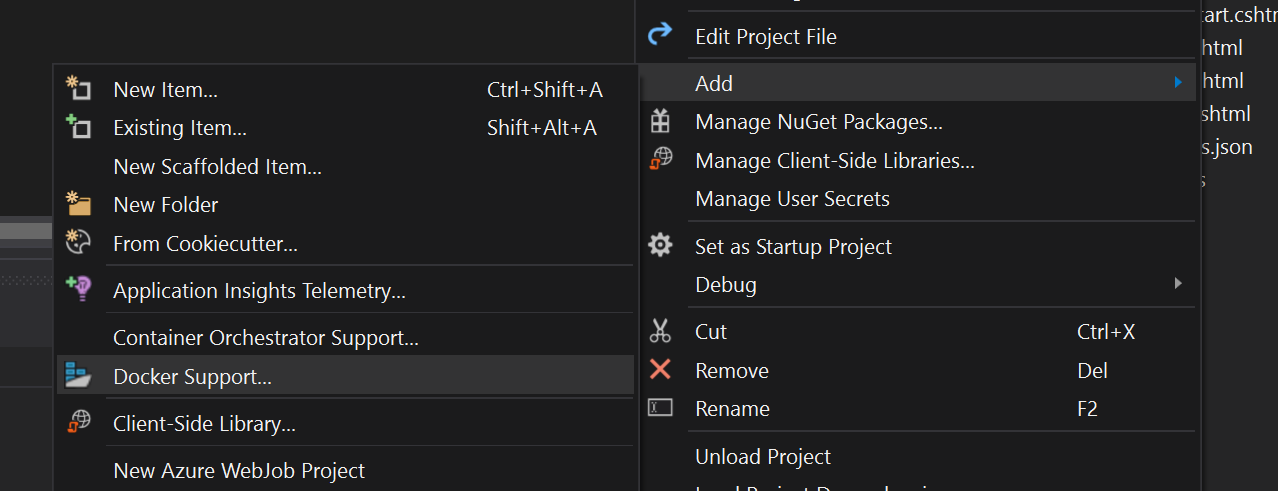Click the Client-Side Library globe icon
Image resolution: width=1278 pixels, height=491 pixels.
click(x=78, y=423)
